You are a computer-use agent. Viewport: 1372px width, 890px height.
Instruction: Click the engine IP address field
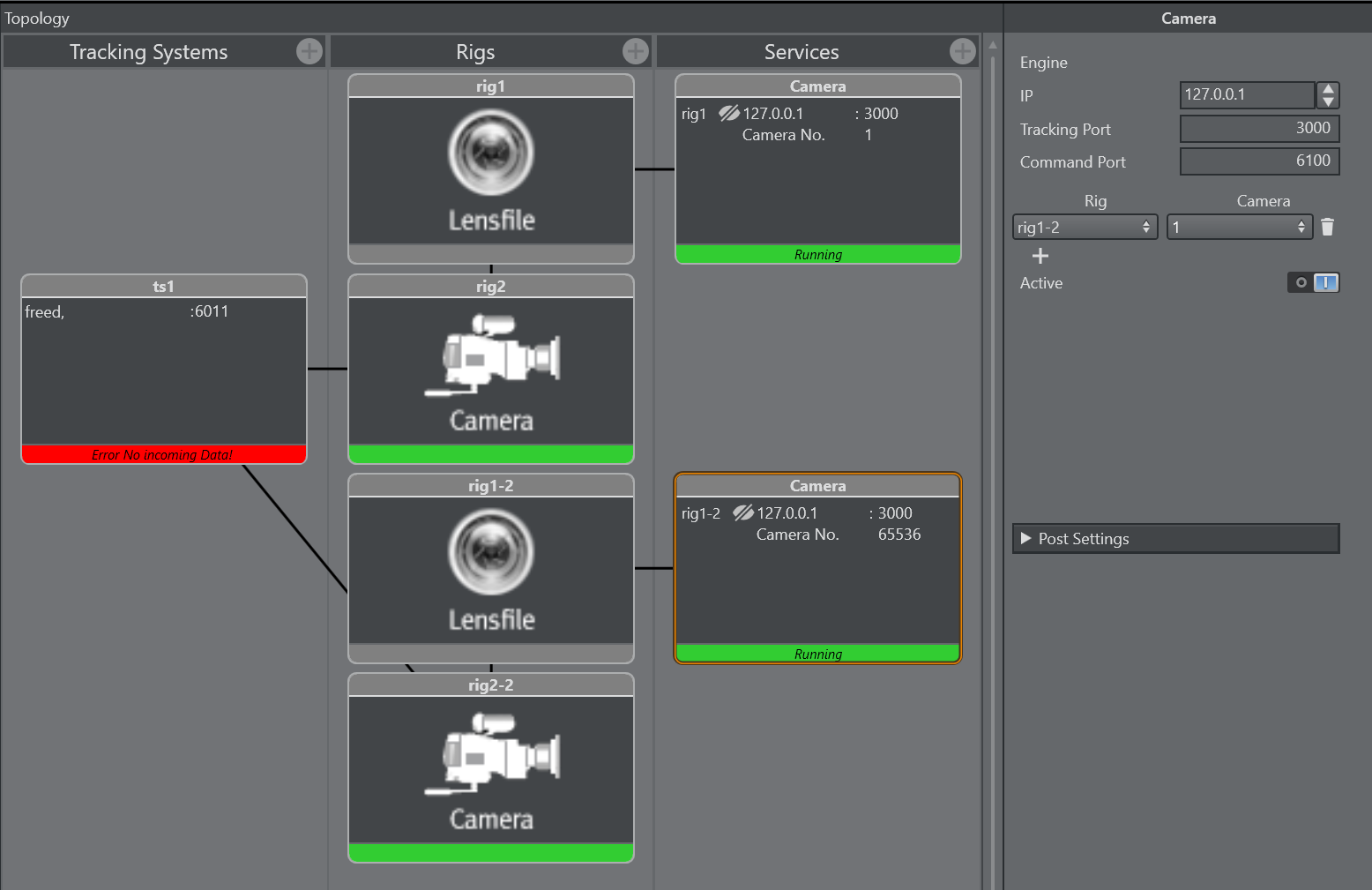1247,95
